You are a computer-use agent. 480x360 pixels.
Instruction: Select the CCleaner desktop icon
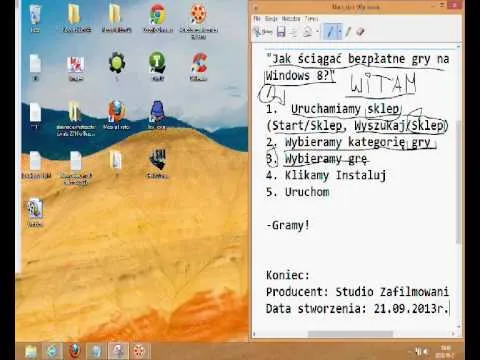coord(199,67)
